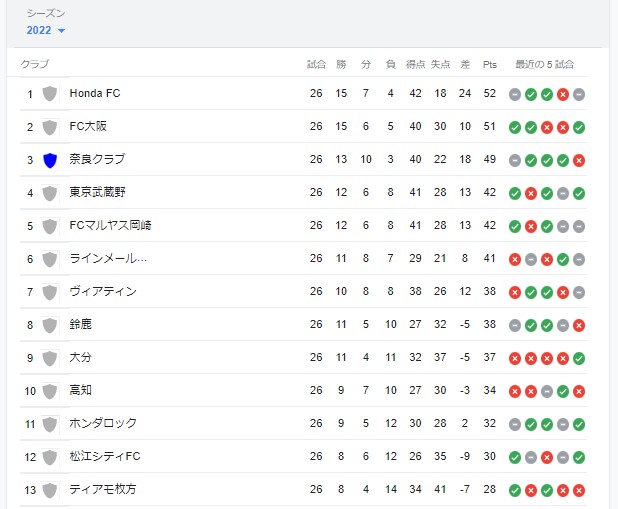The width and height of the screenshot is (618, 509).
Task: Open the FCマルヤス岡崎 club link
Action: pos(110,225)
